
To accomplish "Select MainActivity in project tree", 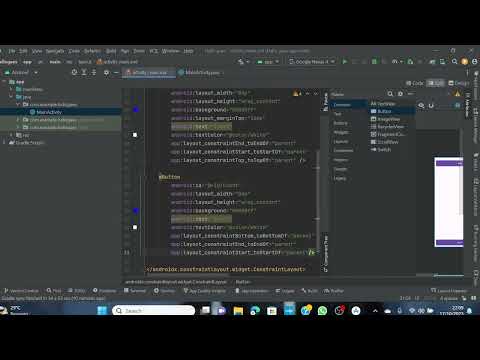I will coord(49,112).
